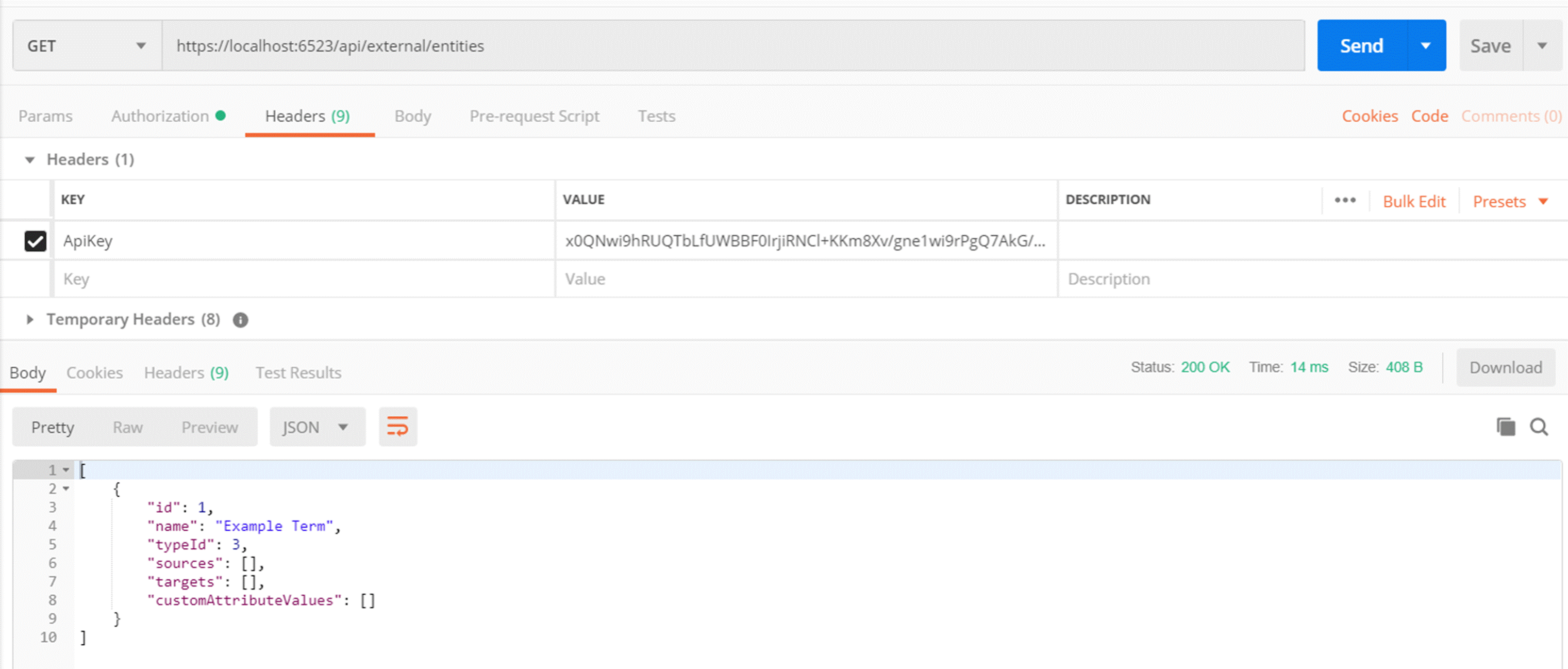Download the response with Download button

click(1505, 367)
